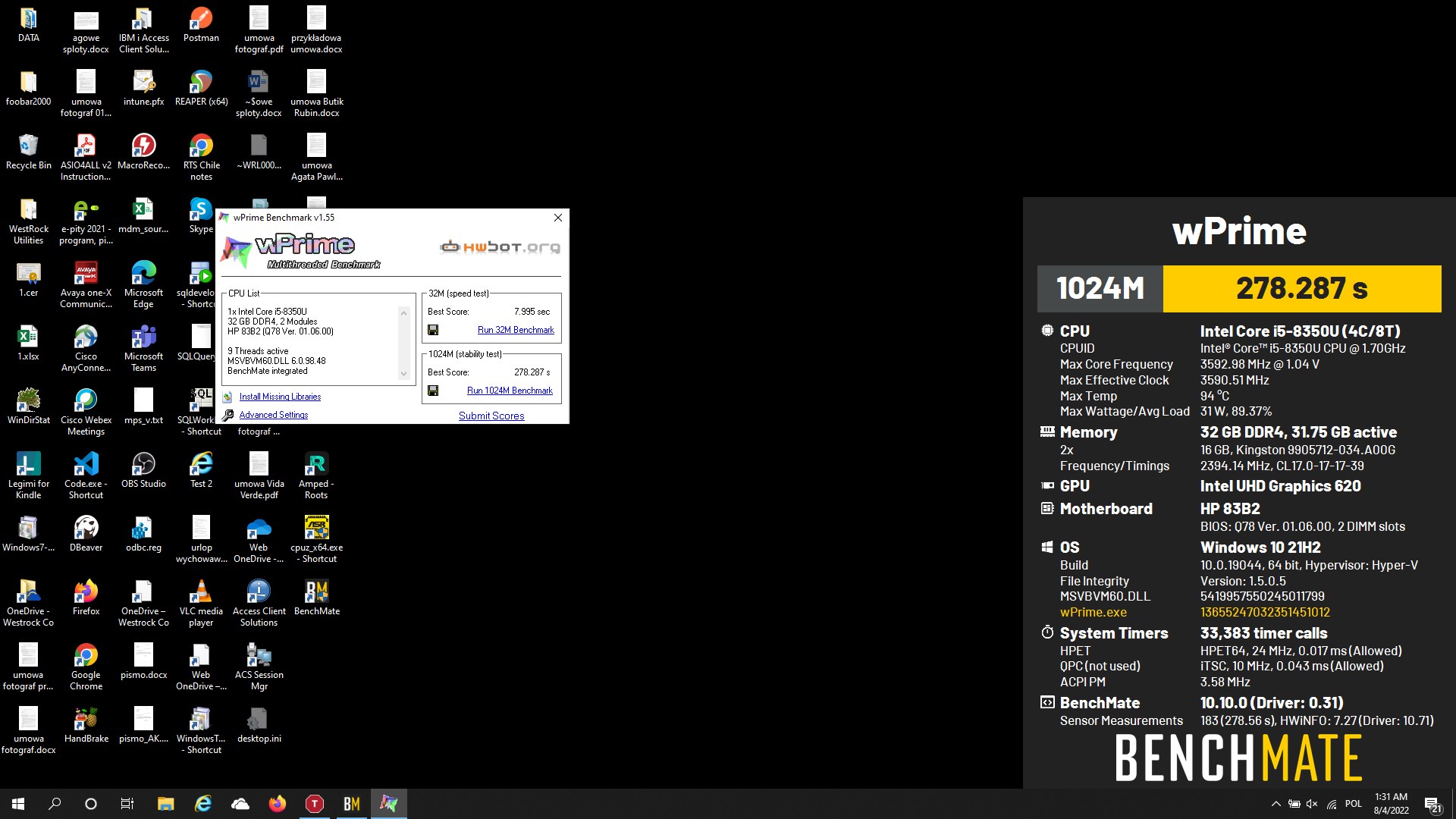This screenshot has height=819, width=1456.
Task: Select the Microsoft Edge desktop icon
Action: tap(143, 285)
